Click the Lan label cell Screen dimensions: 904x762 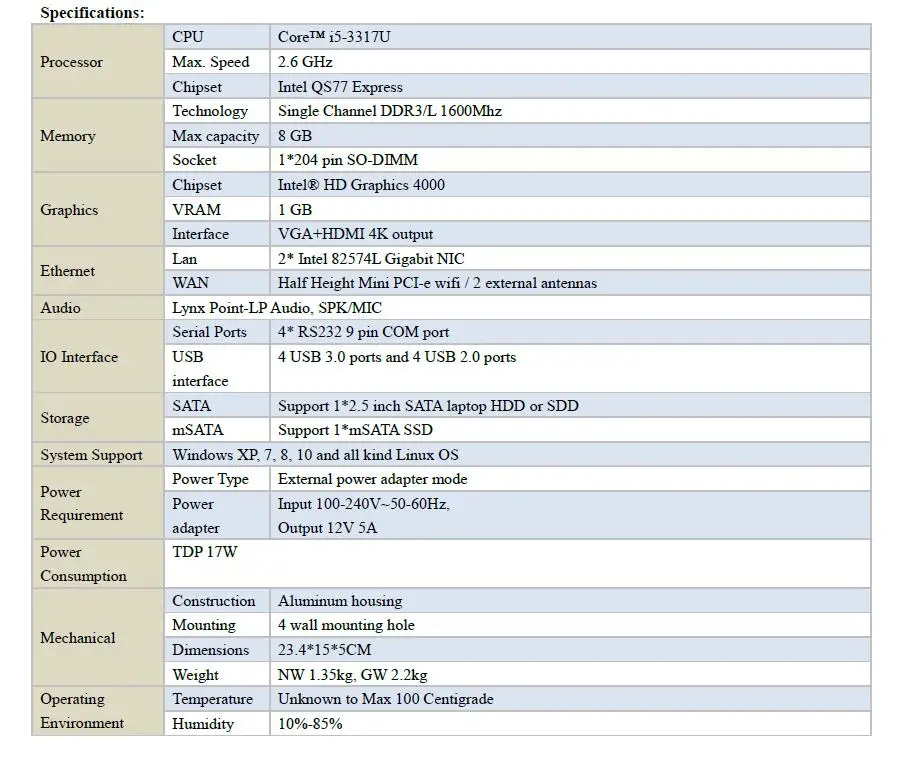tap(217, 259)
